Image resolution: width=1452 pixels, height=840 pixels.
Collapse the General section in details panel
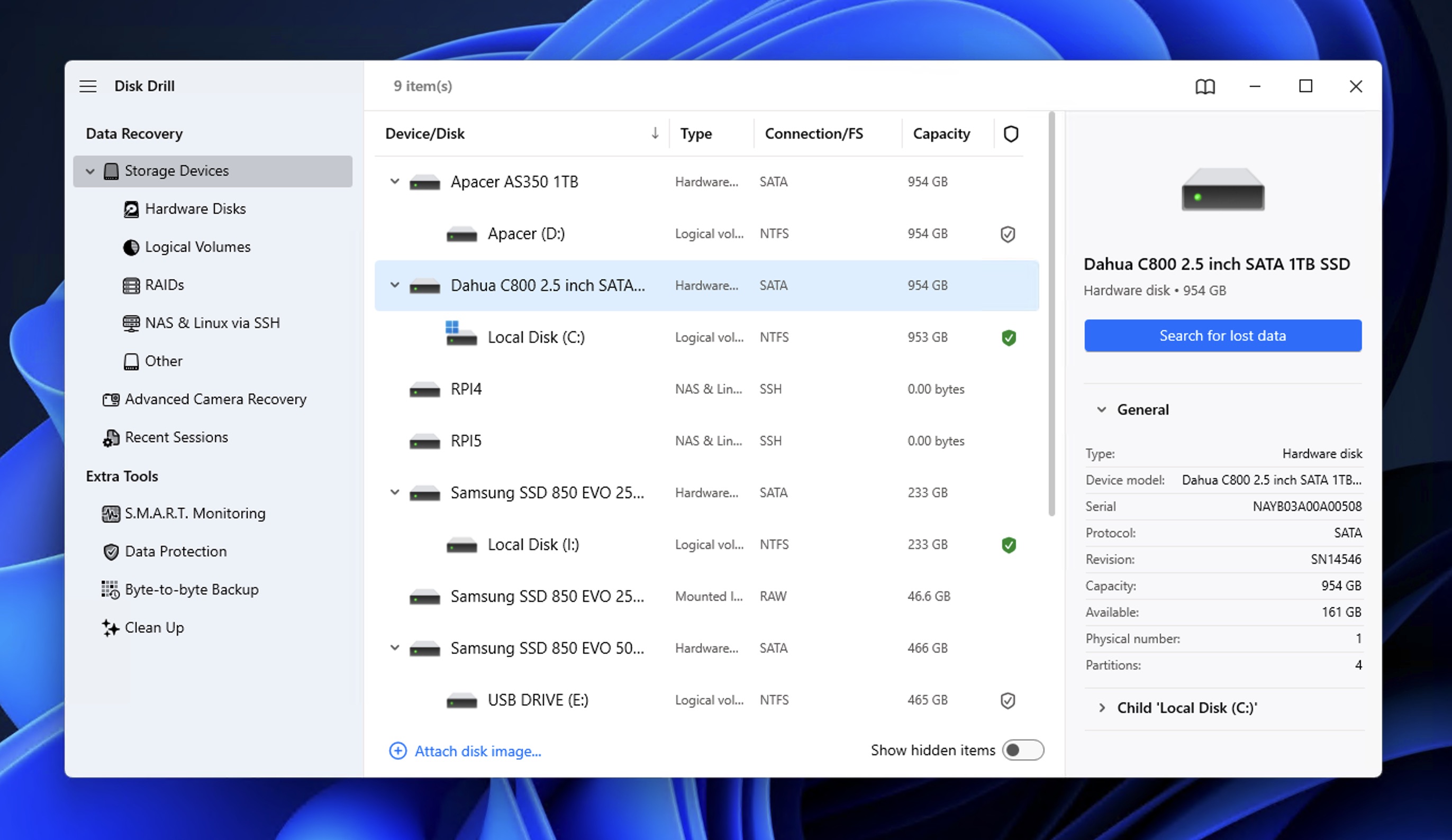(1102, 409)
